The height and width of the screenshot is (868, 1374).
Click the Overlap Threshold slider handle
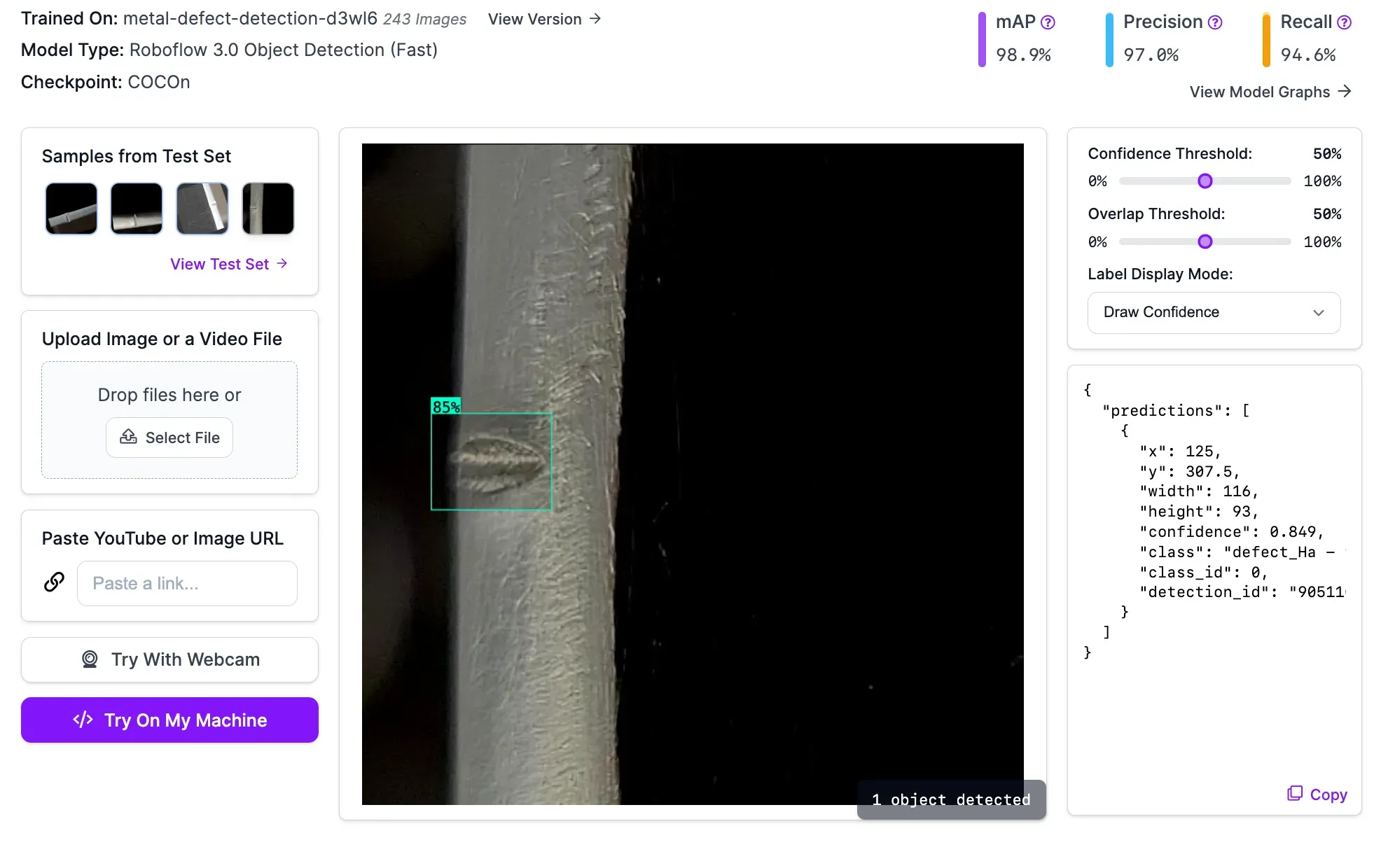click(1205, 241)
